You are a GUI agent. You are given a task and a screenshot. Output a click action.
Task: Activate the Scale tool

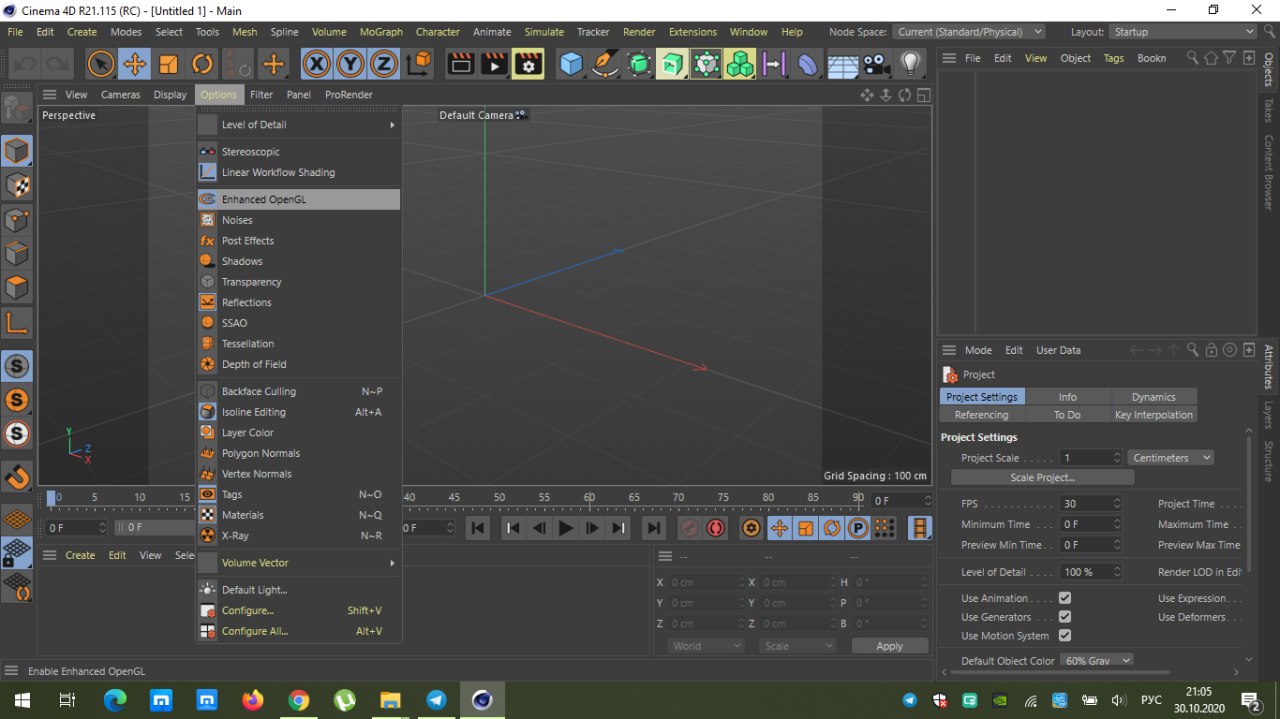pos(168,65)
